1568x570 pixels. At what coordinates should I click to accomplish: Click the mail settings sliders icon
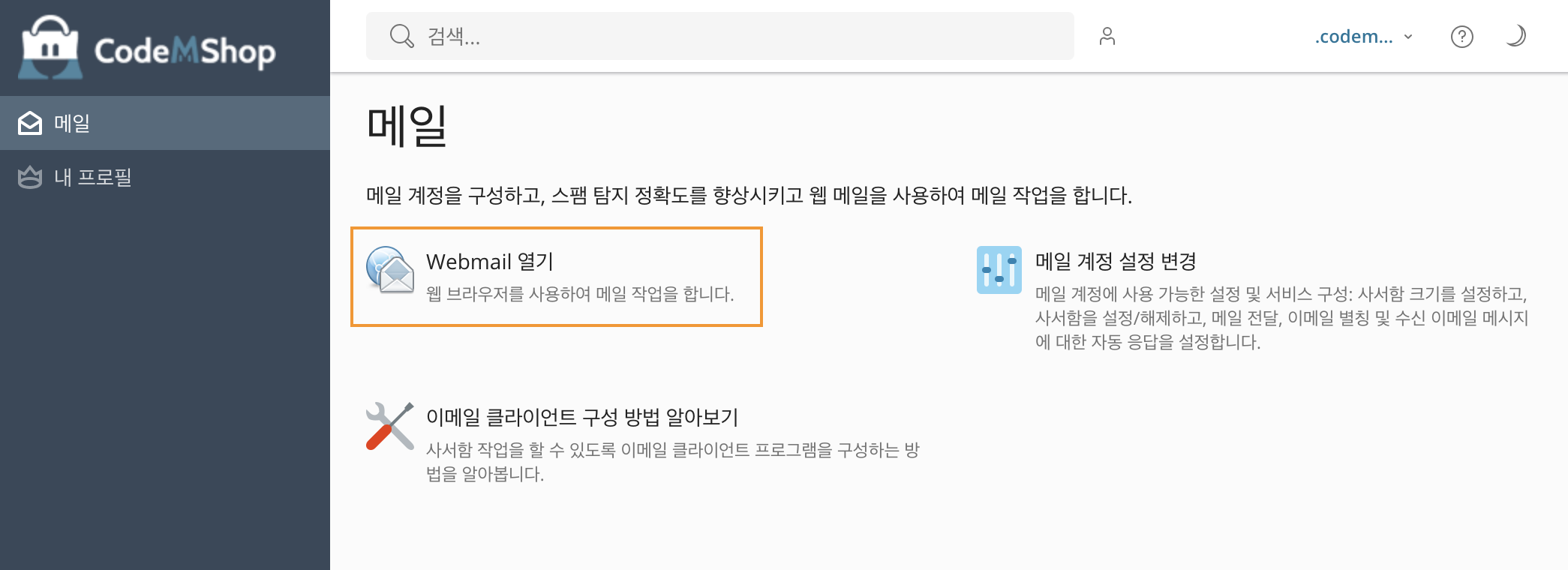999,270
